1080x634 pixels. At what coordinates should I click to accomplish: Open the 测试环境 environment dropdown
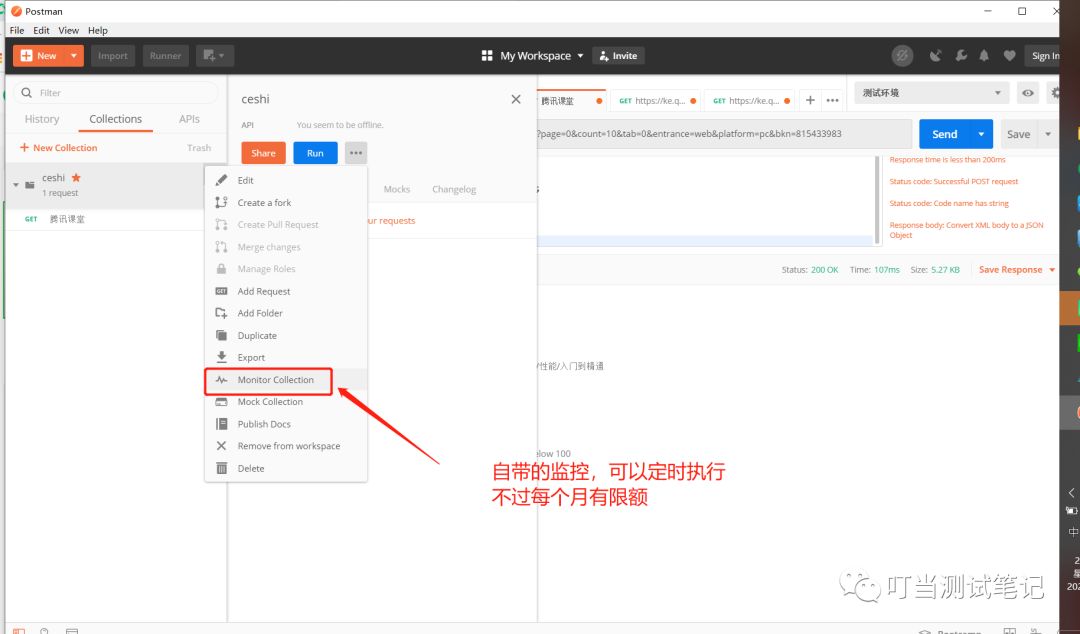click(x=932, y=93)
